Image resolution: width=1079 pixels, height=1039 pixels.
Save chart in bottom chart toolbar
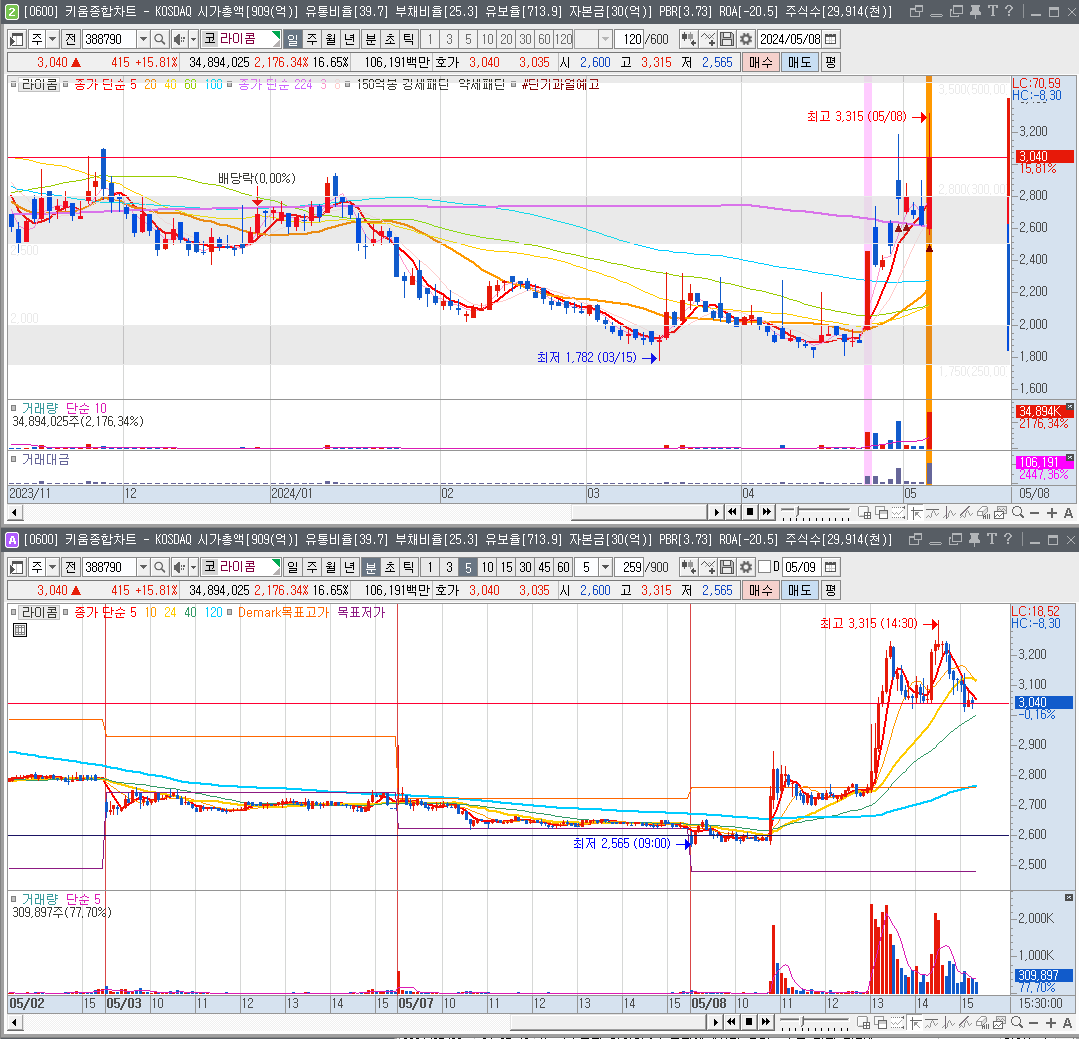coord(727,567)
